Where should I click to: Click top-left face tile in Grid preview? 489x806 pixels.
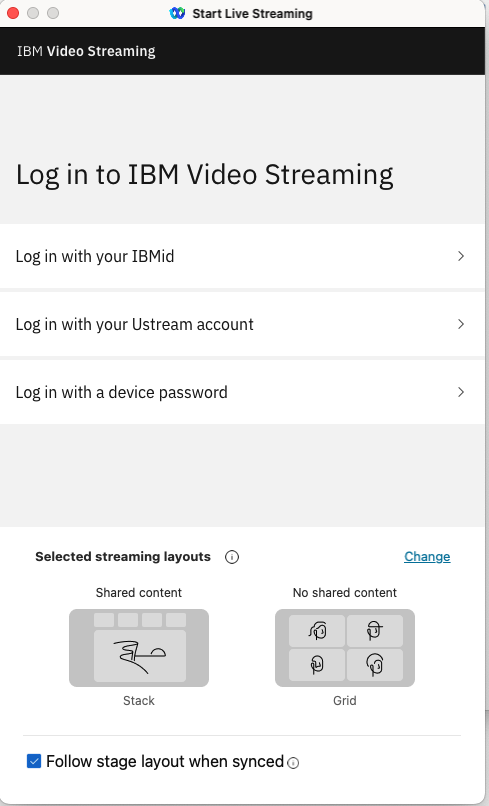click(317, 631)
